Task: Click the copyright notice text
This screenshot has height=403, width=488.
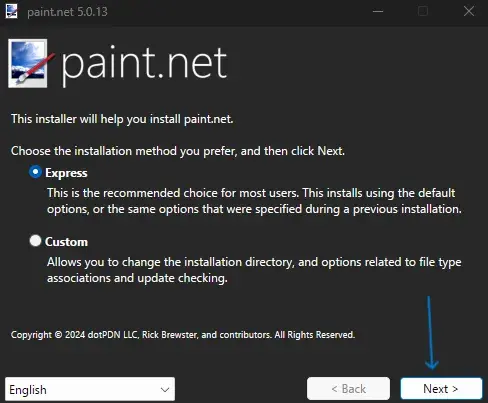Action: pos(183,335)
